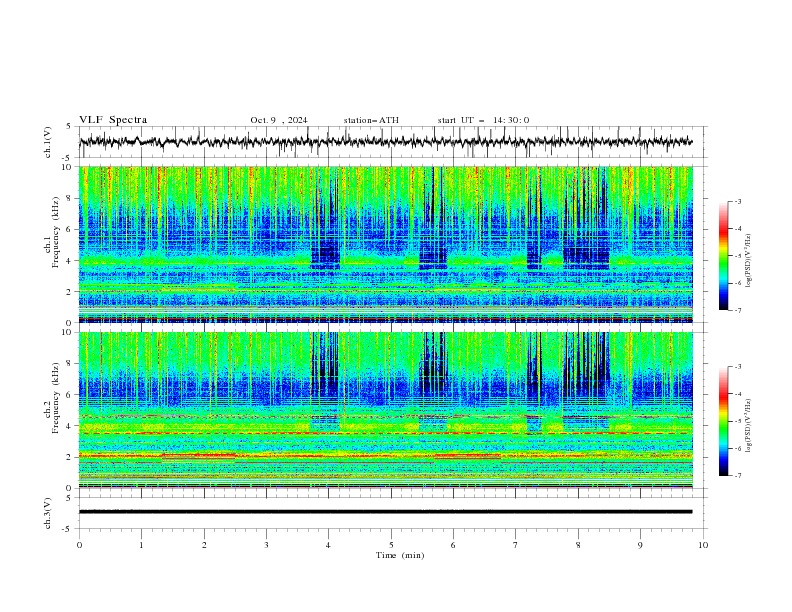
Task: Click the ch.1 colorbar "log(PSD)(V²/Hz)" label
Action: coord(748,261)
